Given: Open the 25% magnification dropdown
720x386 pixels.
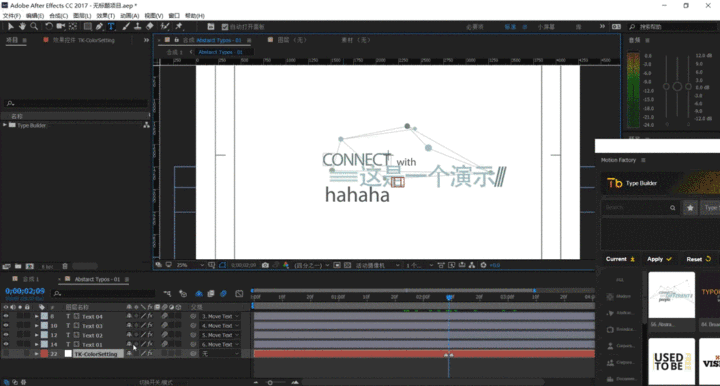Looking at the screenshot, I should click(x=190, y=265).
